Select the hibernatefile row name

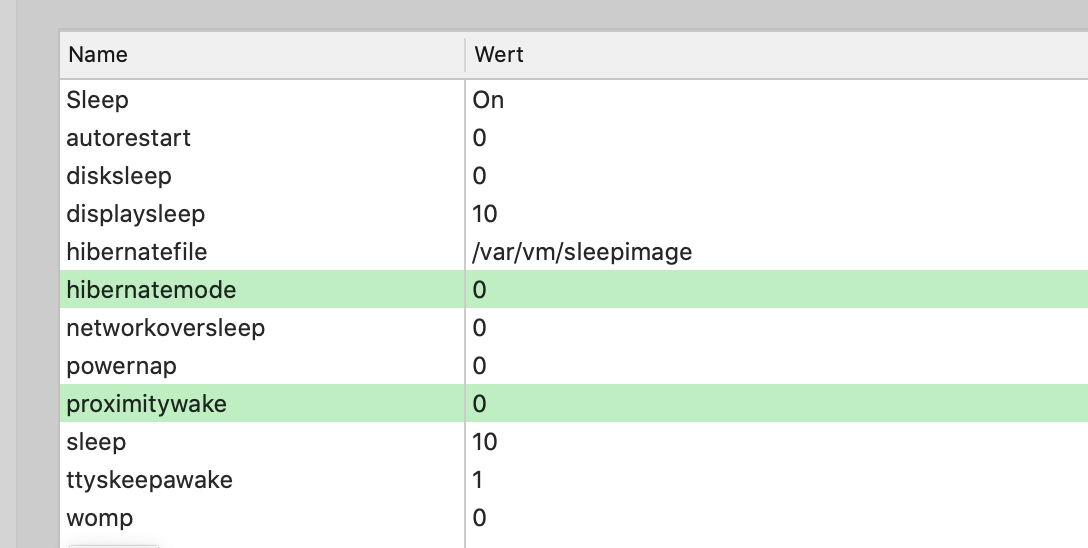(x=137, y=252)
